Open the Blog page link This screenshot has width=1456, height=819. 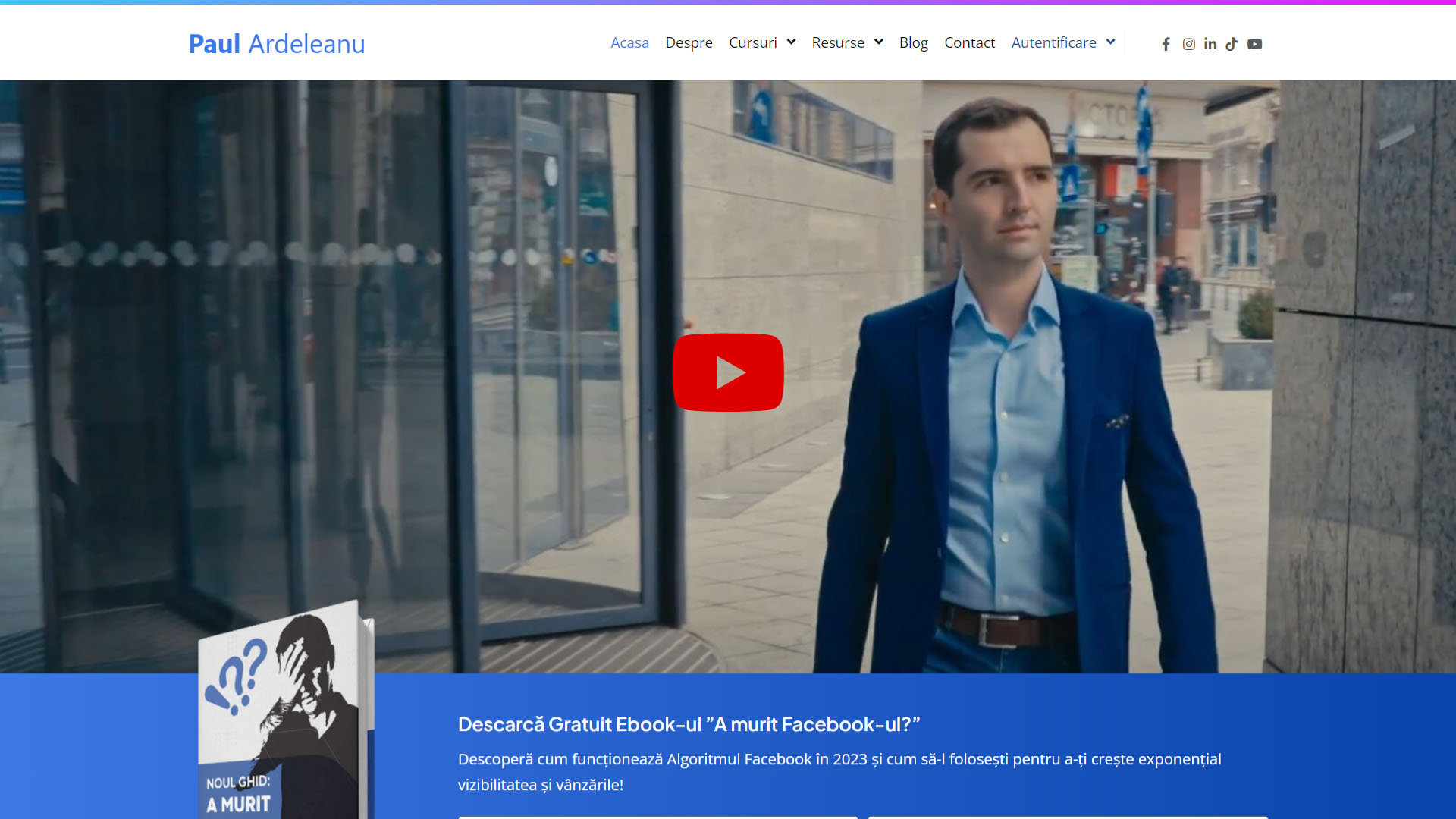[913, 42]
